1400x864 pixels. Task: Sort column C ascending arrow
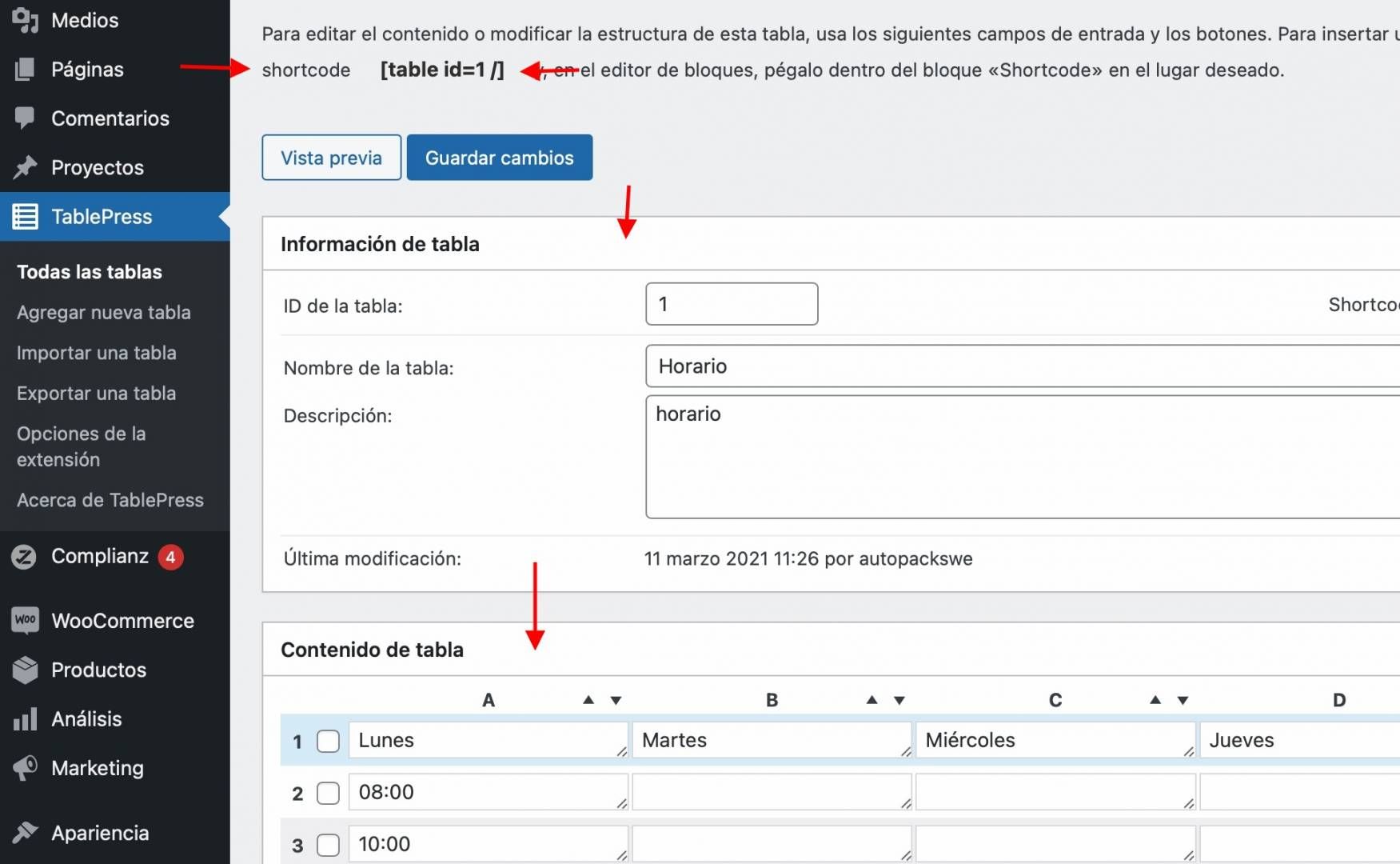(1155, 700)
